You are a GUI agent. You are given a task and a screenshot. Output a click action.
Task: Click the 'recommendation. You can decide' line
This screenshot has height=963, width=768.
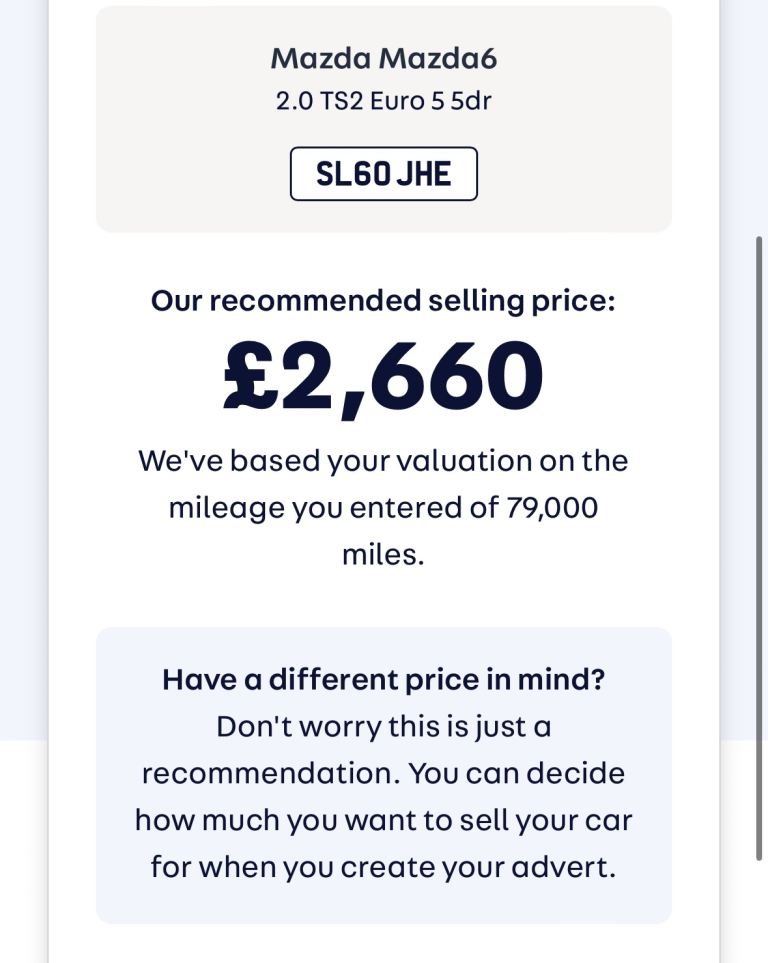point(383,773)
